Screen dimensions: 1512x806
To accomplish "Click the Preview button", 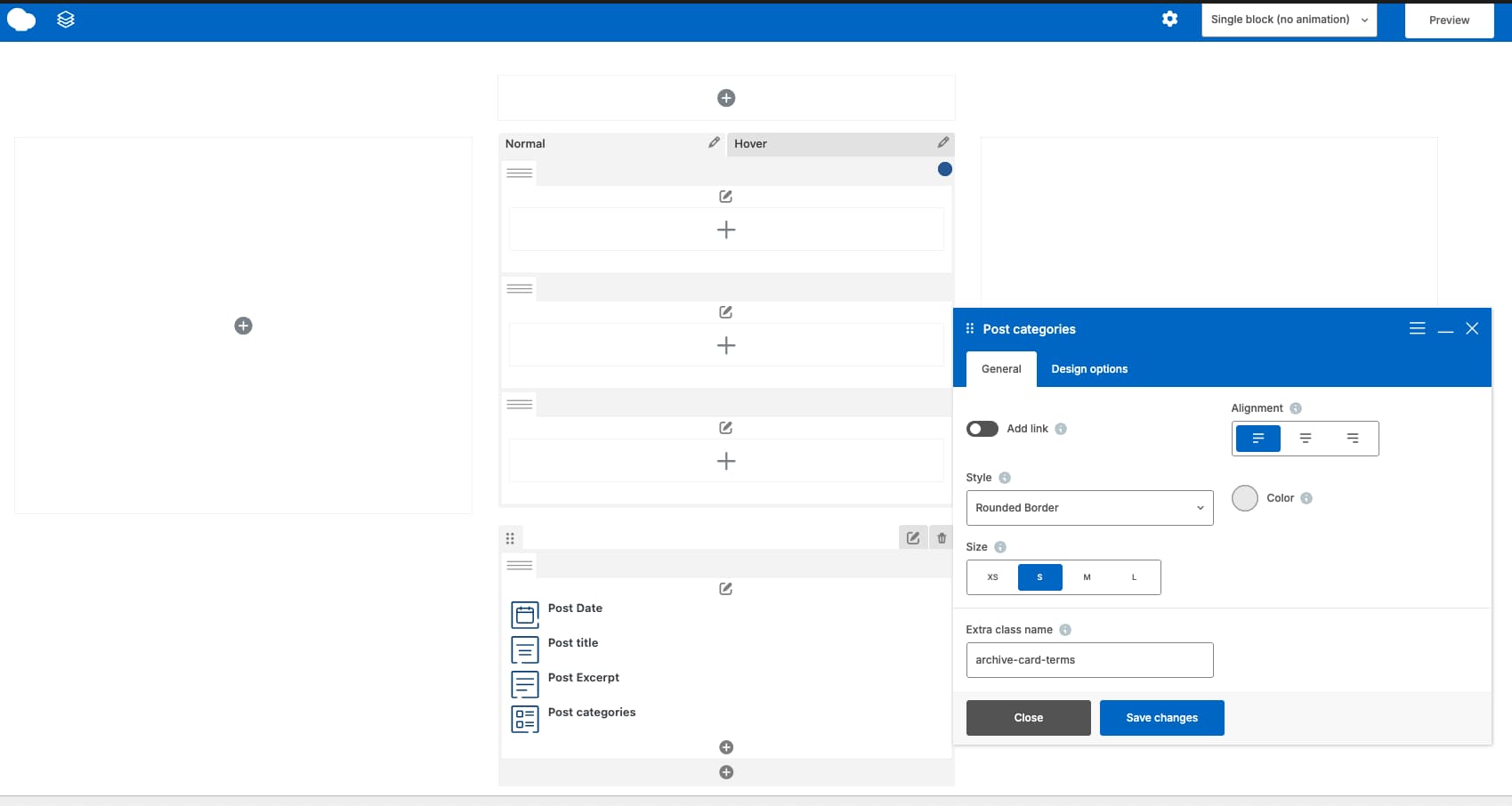I will click(x=1449, y=20).
